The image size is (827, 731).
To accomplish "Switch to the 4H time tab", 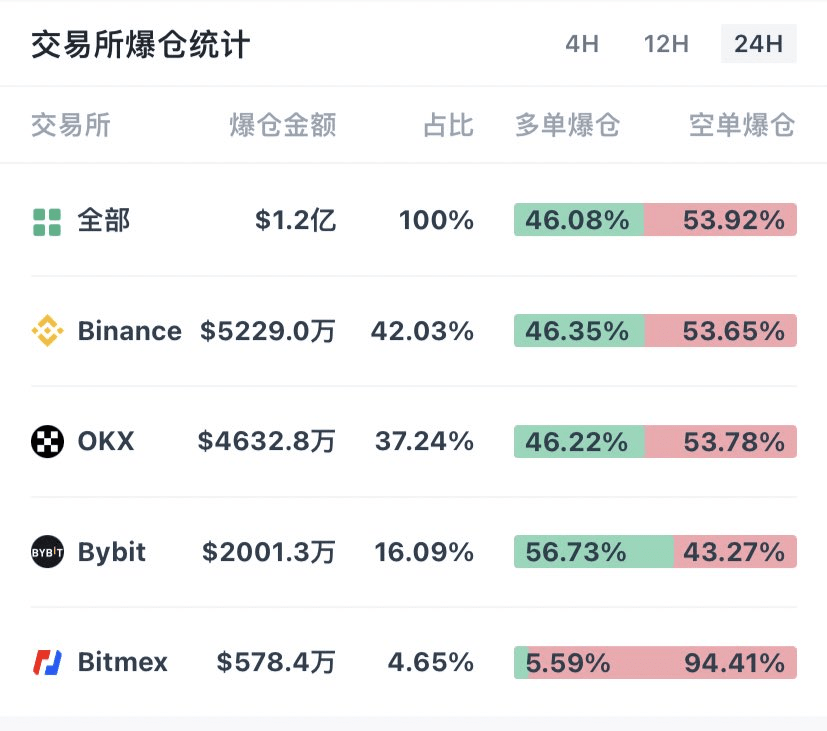I will 581,44.
